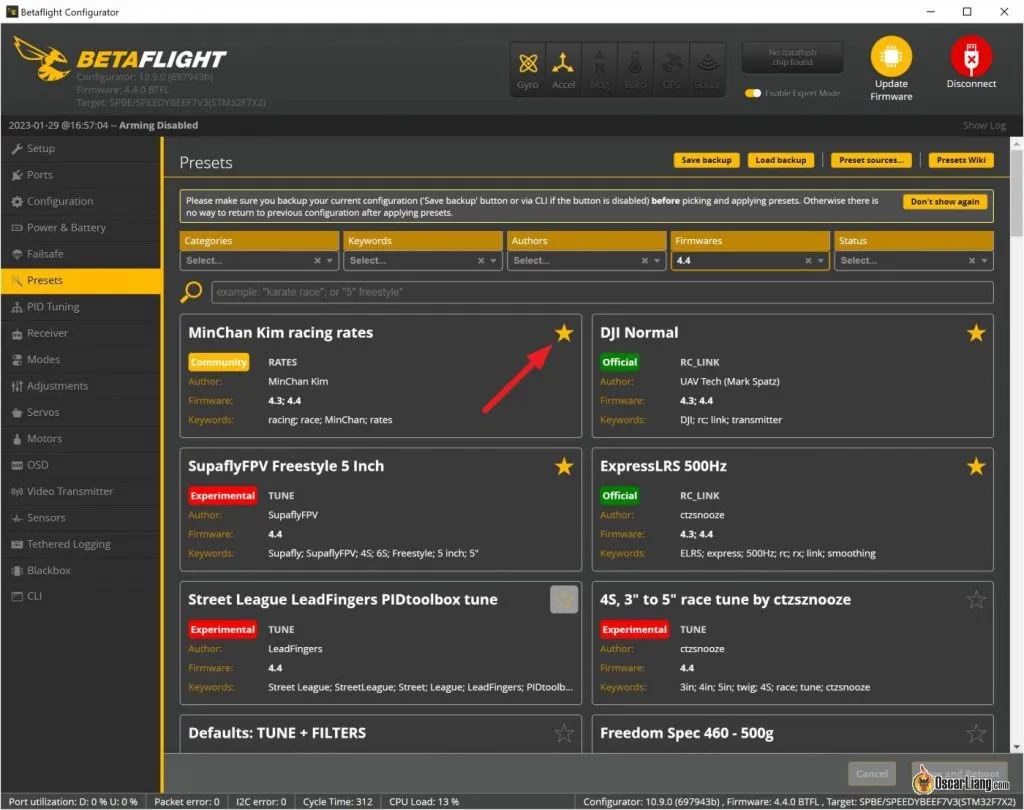Open the PID Tuning tab
Viewport: 1024px width, 810px height.
pyautogui.click(x=81, y=307)
